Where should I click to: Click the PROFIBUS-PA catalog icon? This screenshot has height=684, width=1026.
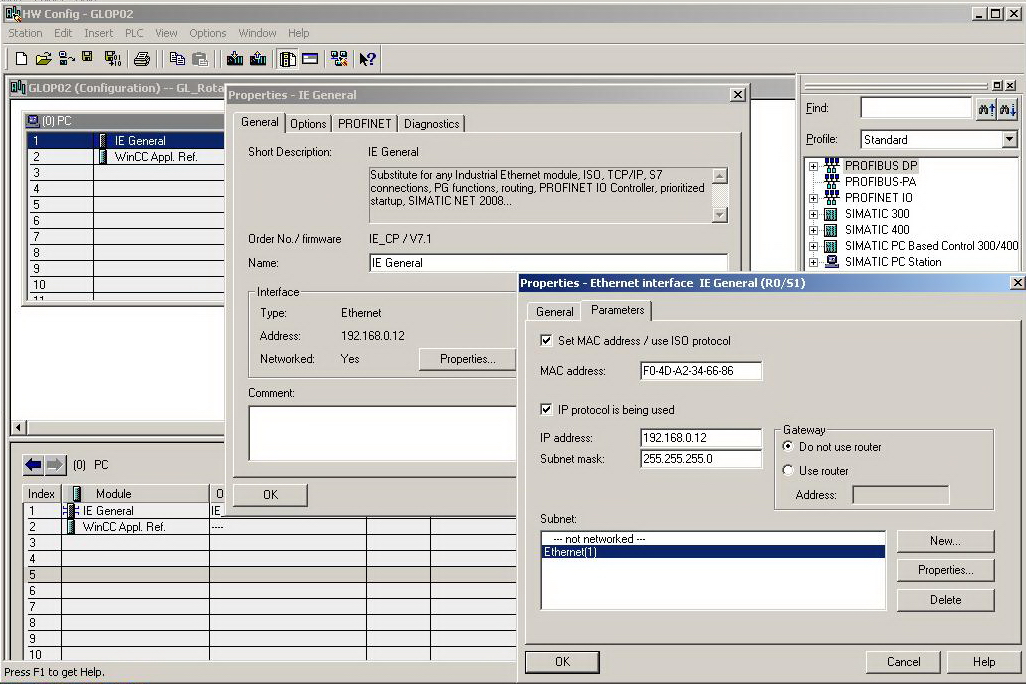click(x=832, y=181)
